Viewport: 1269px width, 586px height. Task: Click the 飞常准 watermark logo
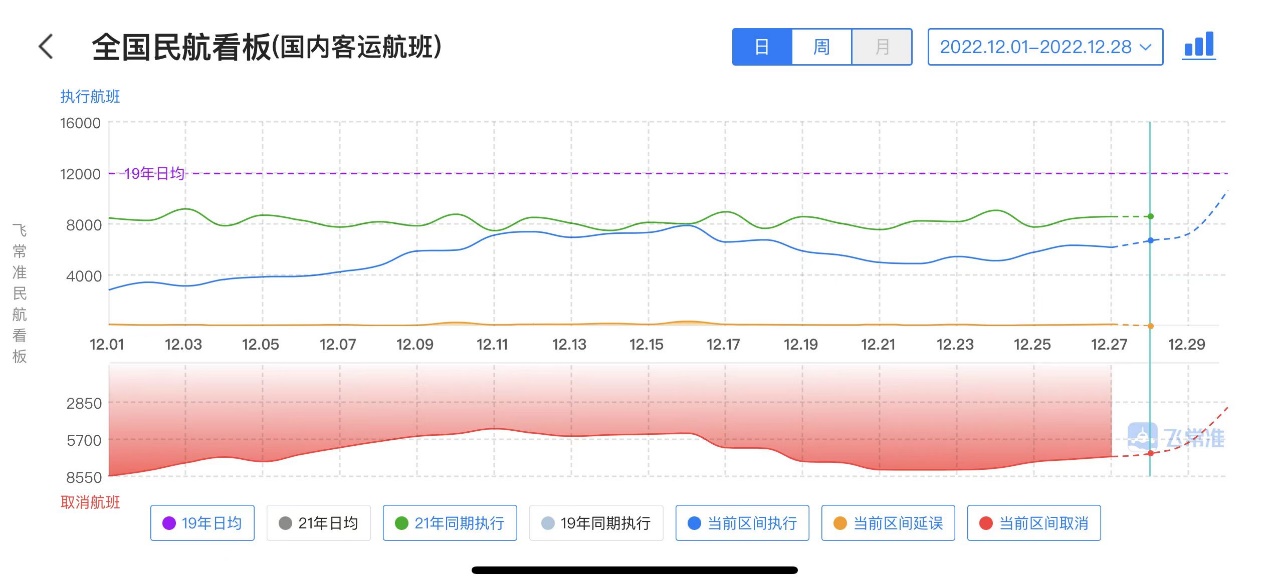point(1176,437)
